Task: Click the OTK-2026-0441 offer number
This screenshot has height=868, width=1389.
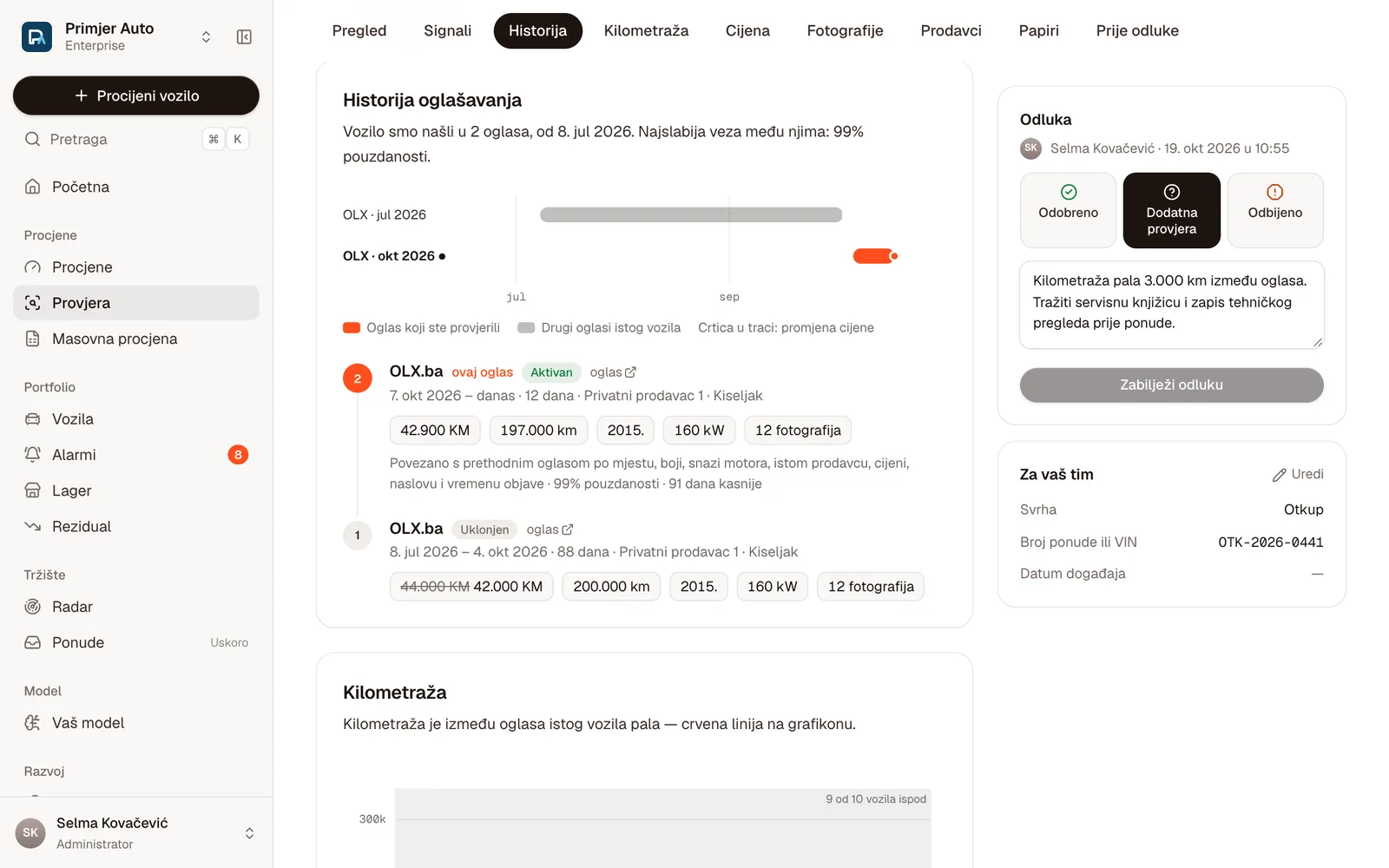Action: 1270,542
